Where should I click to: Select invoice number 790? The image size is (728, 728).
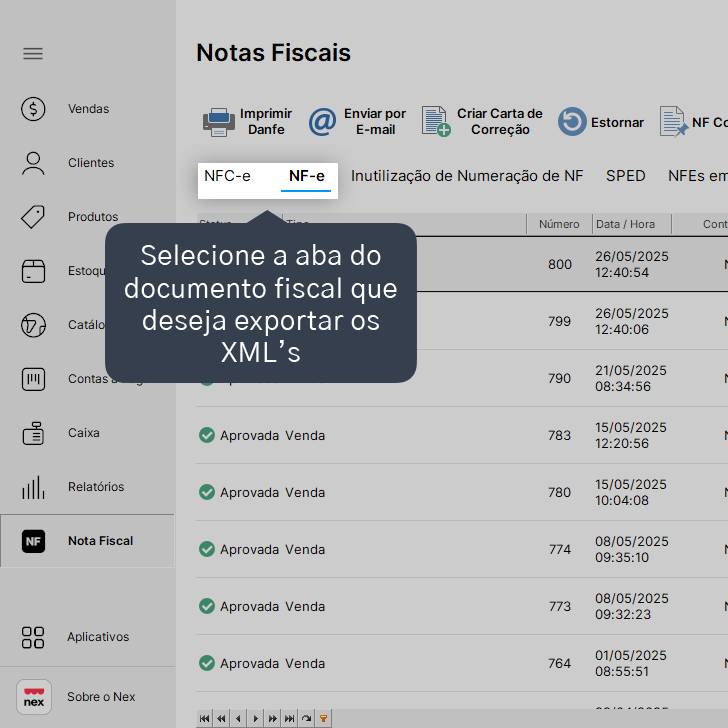tap(559, 379)
